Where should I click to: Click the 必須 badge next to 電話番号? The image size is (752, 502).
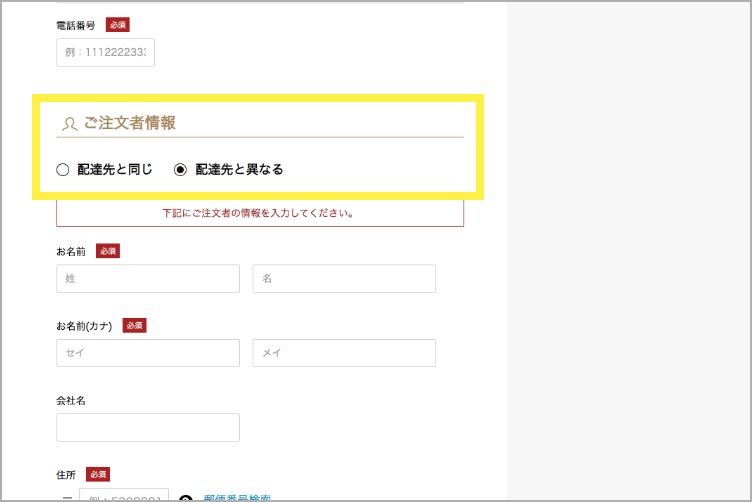117,24
